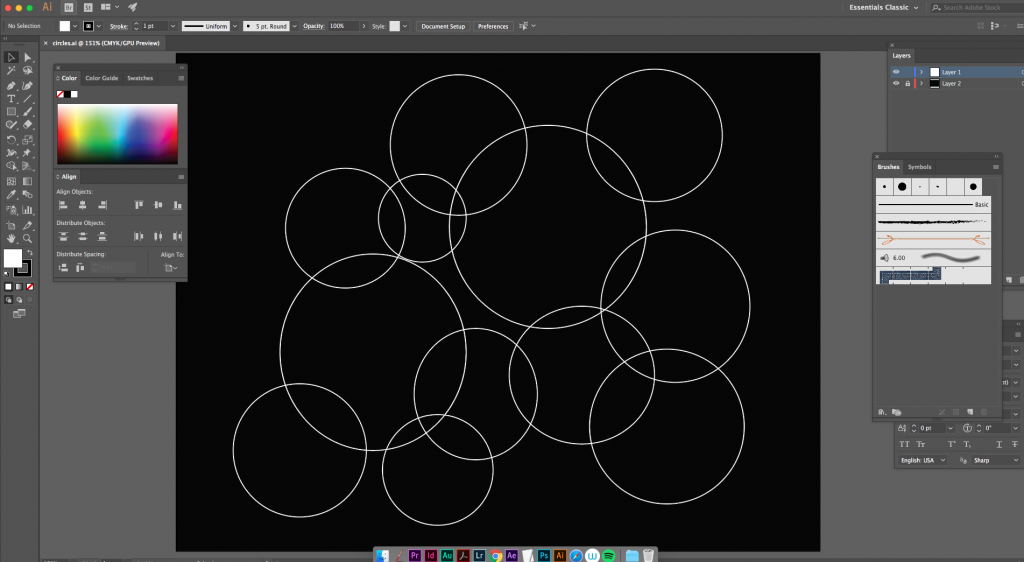The width and height of the screenshot is (1024, 562).
Task: Click large white Fill swatch in toolbar
Action: tap(12, 258)
